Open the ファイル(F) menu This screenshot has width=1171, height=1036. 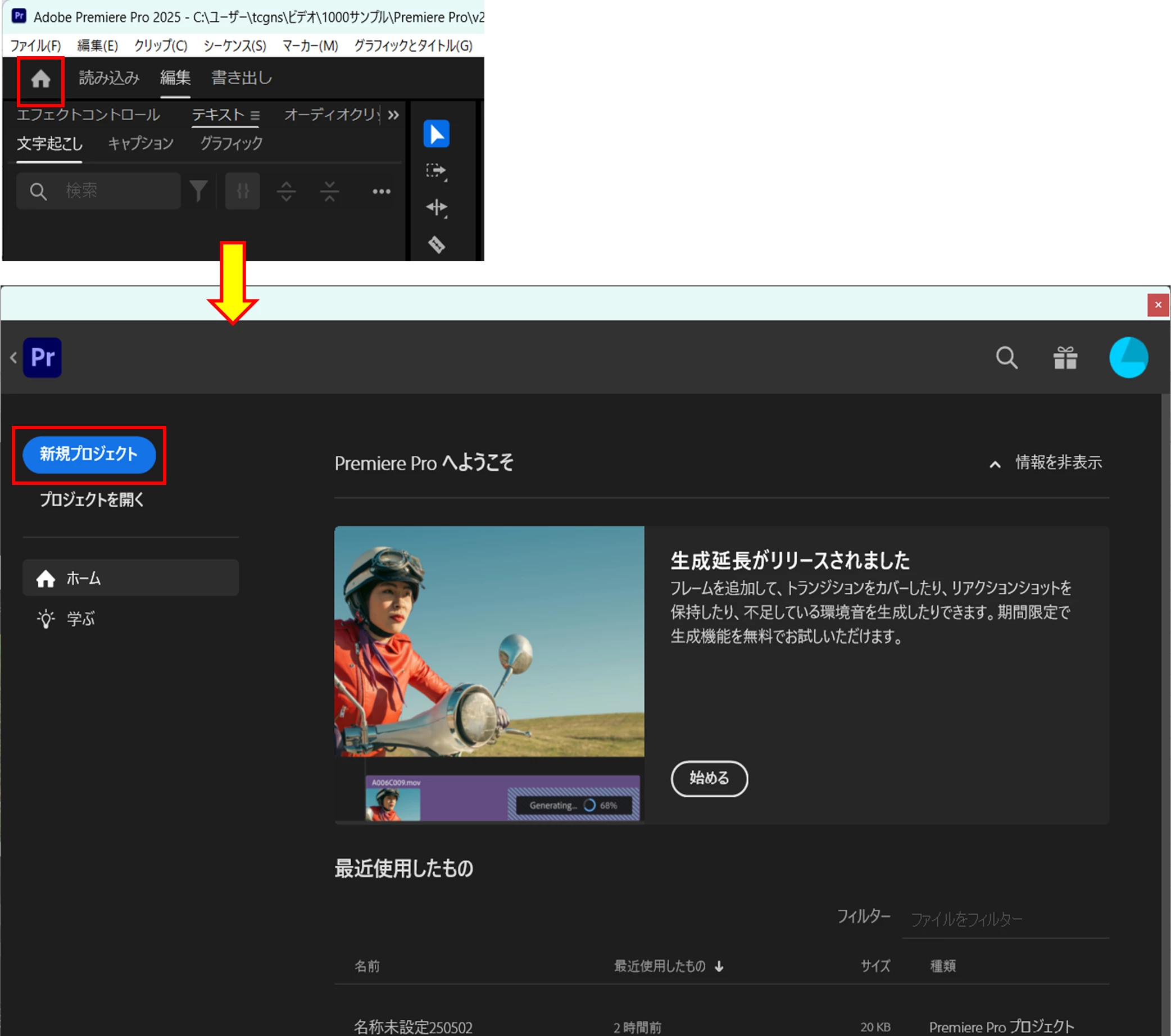(x=35, y=46)
